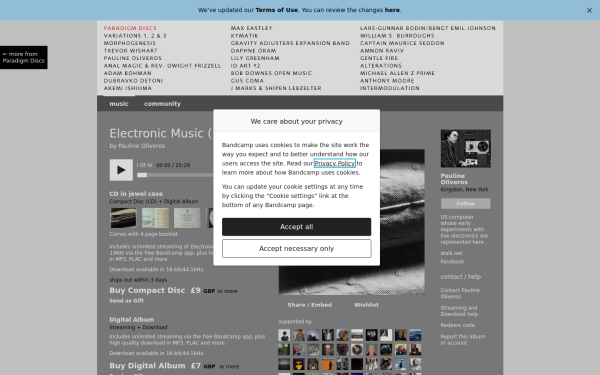
Task: Open Gentle Fire artist link
Action: click(378, 58)
